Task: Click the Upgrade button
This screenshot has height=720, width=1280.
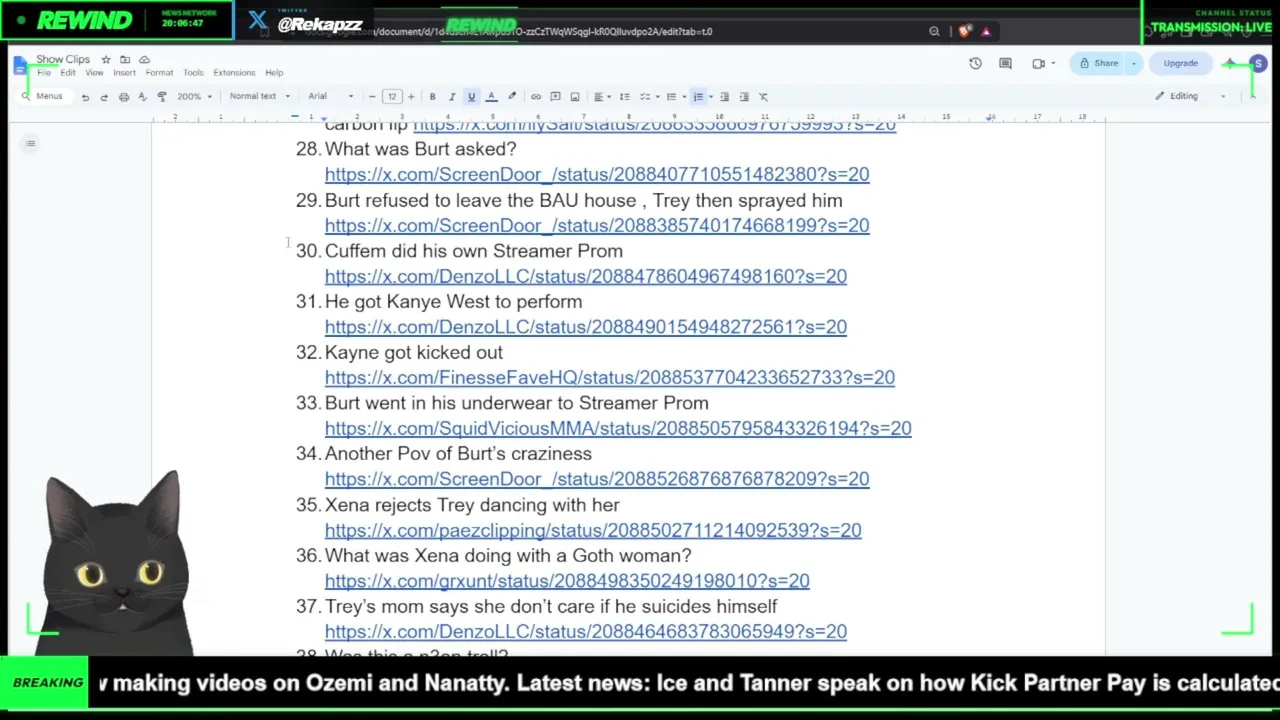Action: click(1180, 64)
